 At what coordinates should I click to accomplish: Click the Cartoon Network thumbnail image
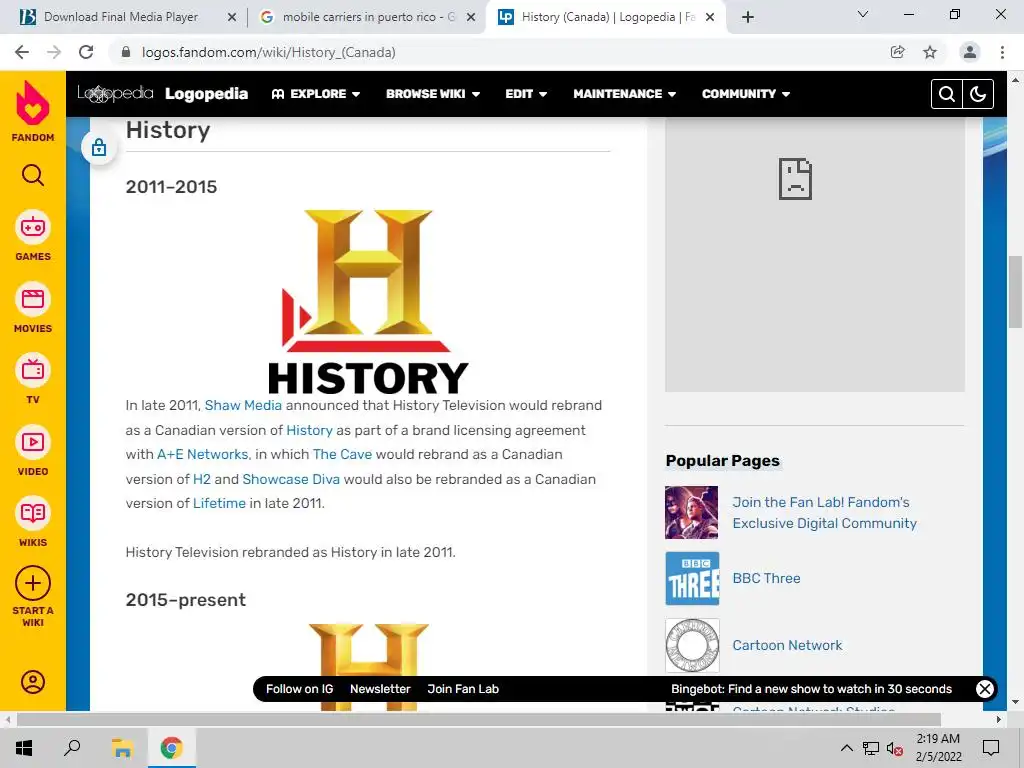pyautogui.click(x=692, y=645)
